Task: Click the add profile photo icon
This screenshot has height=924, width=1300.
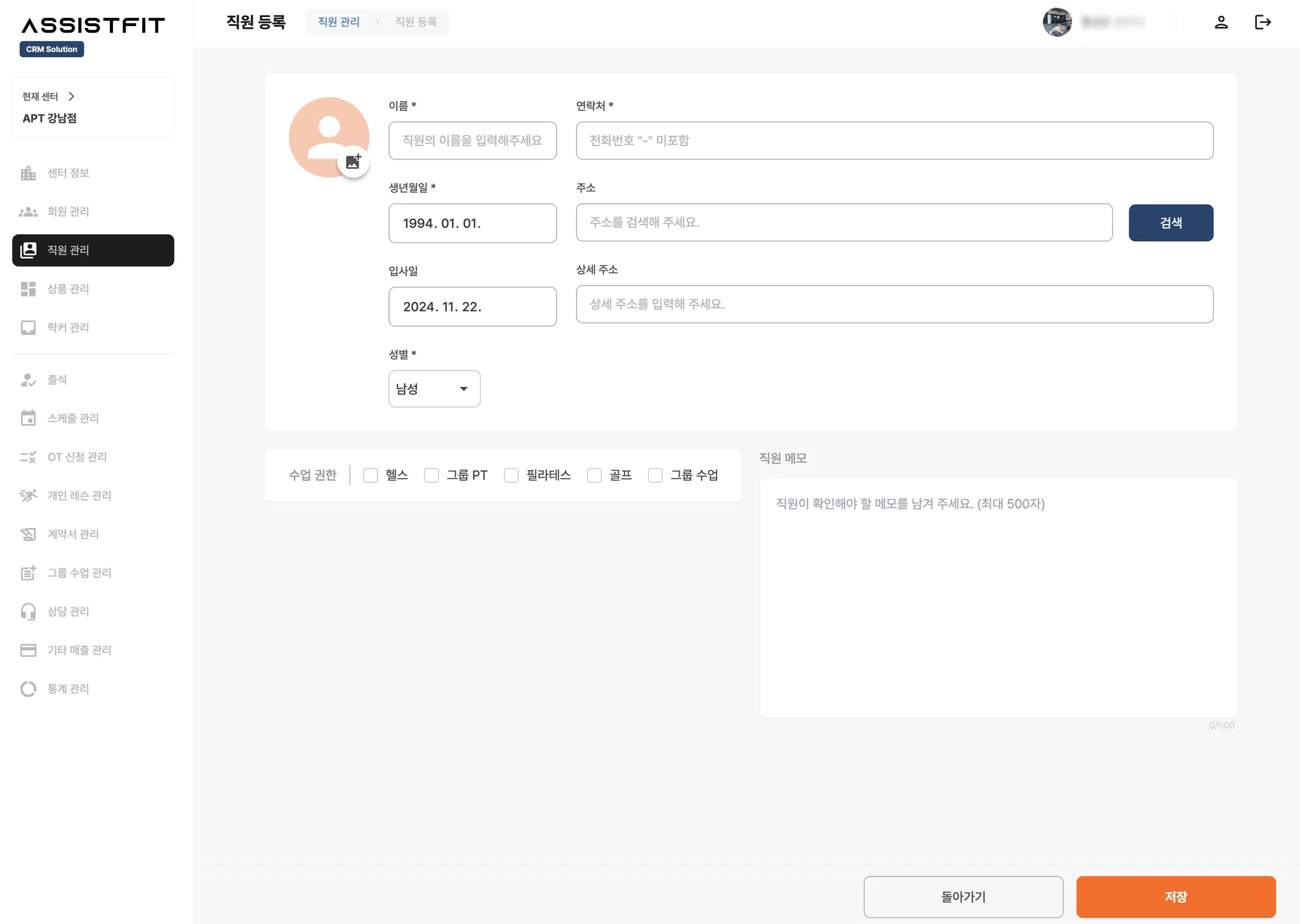Action: (x=353, y=162)
